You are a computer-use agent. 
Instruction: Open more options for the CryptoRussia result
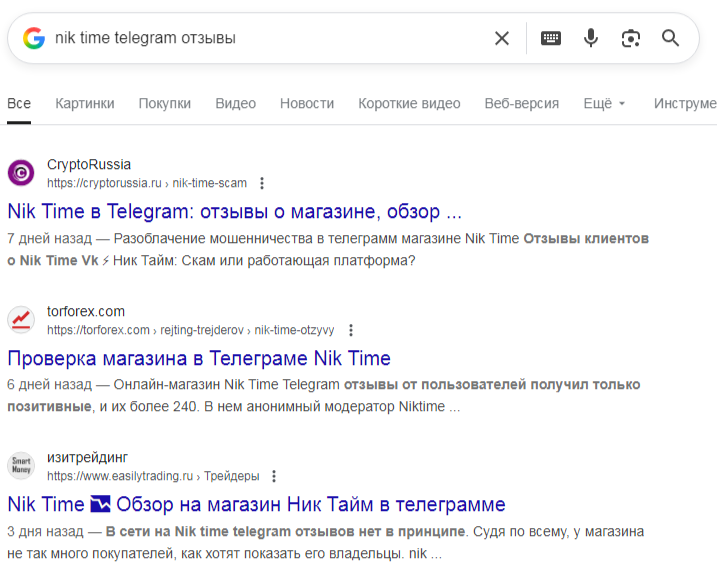[x=262, y=183]
